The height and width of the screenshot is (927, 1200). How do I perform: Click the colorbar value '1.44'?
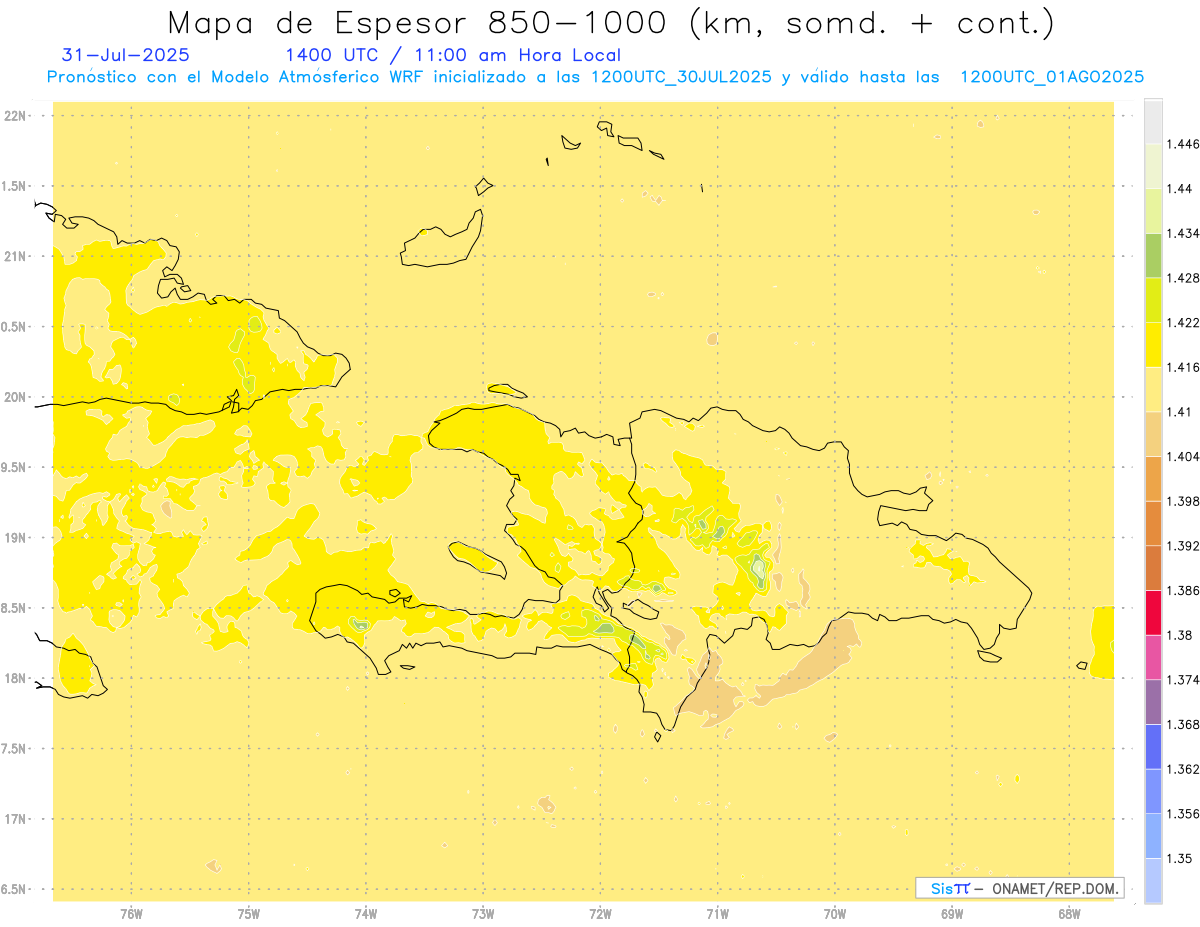[1181, 189]
